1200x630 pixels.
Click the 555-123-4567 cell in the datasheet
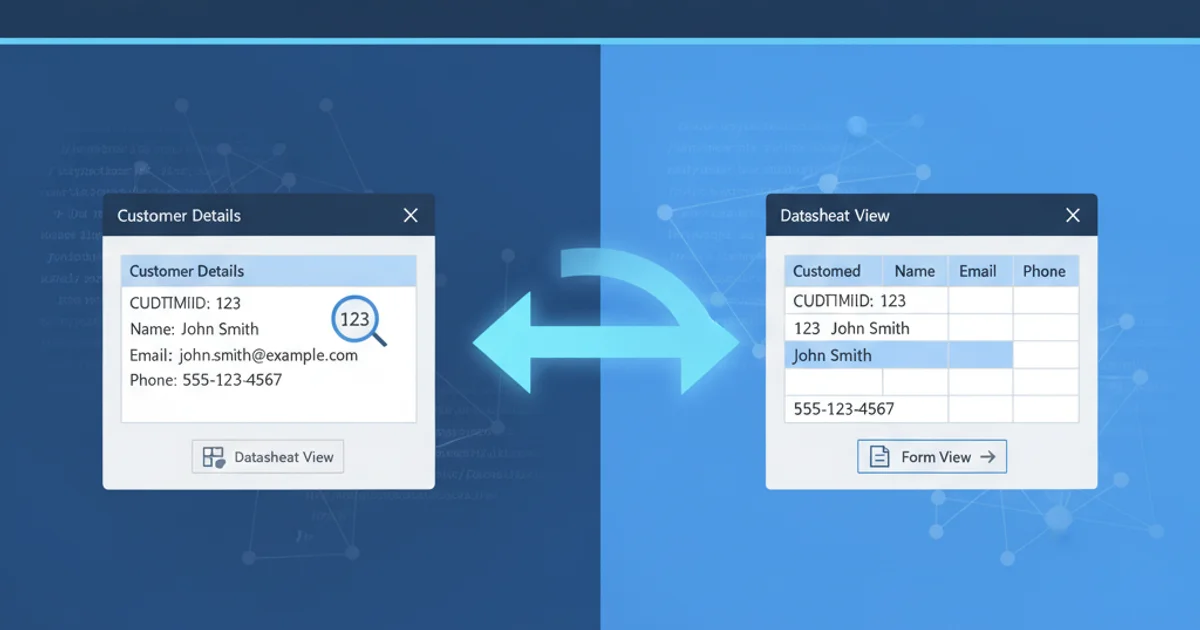coord(844,409)
